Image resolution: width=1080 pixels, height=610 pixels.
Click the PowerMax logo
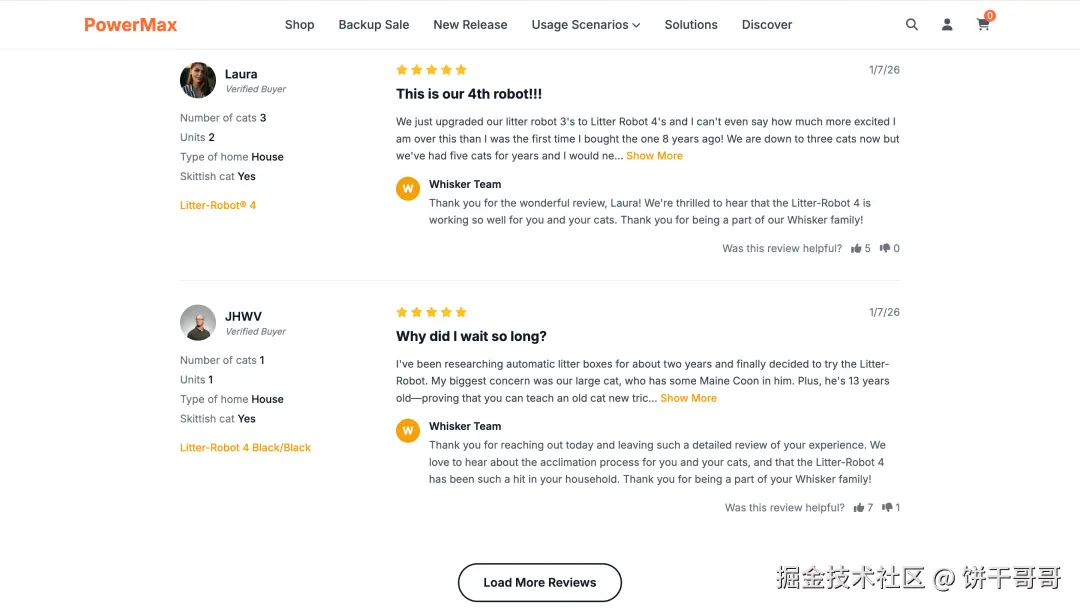click(131, 25)
